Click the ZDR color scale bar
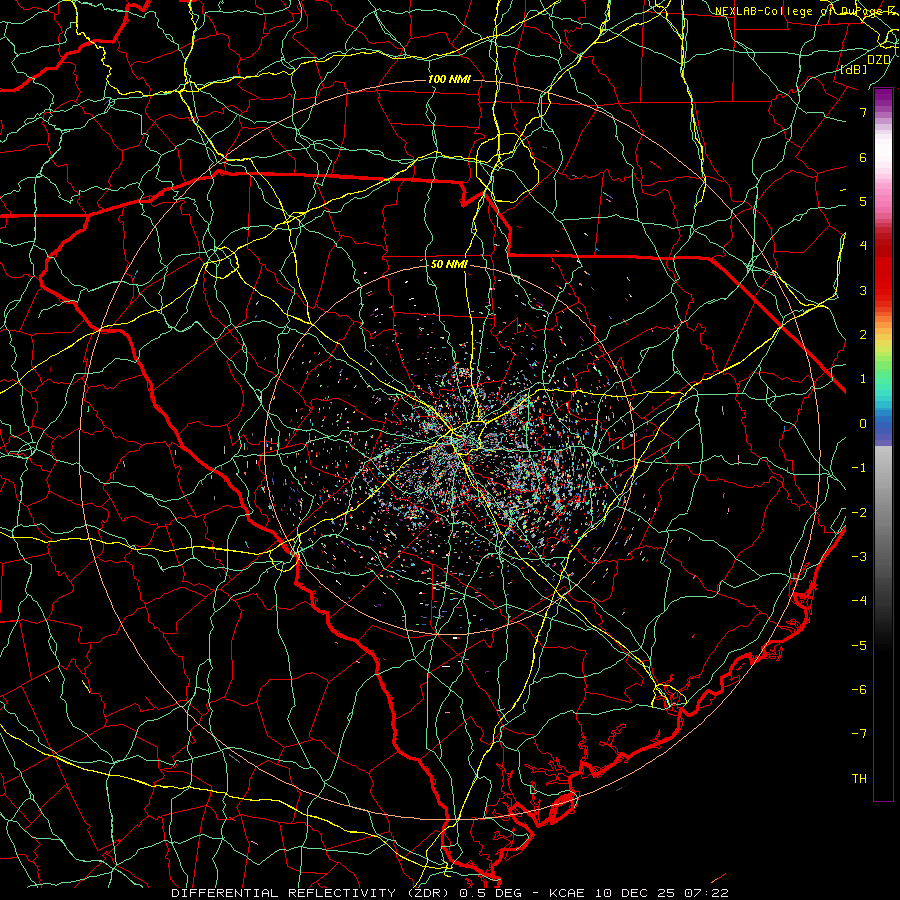This screenshot has width=900, height=900. pyautogui.click(x=883, y=444)
